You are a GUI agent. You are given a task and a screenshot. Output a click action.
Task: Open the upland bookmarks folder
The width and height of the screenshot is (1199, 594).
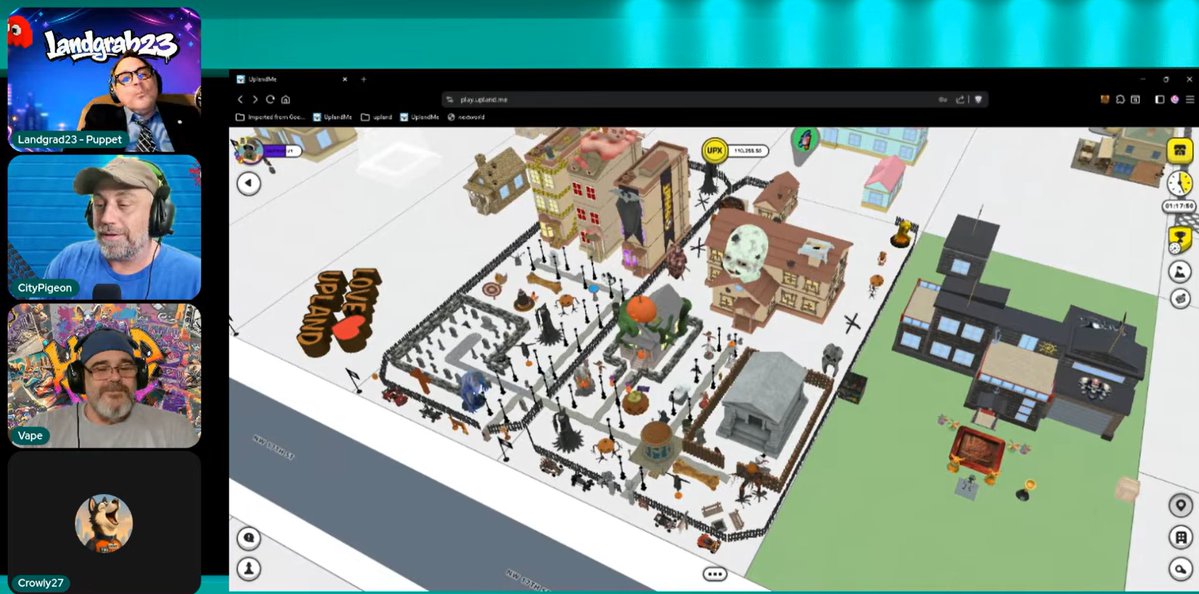(x=376, y=117)
